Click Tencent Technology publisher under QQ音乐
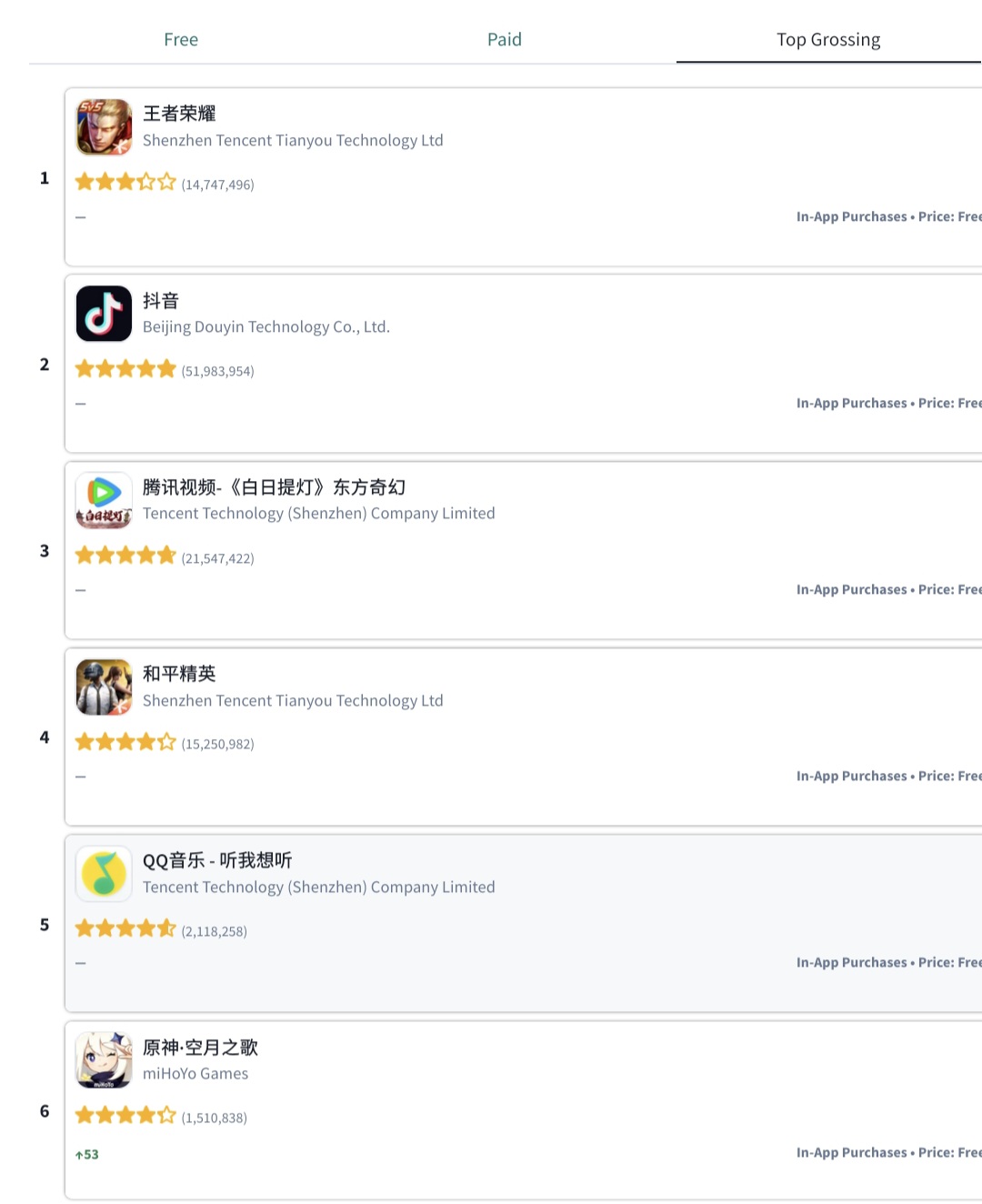This screenshot has width=982, height=1204. click(319, 888)
